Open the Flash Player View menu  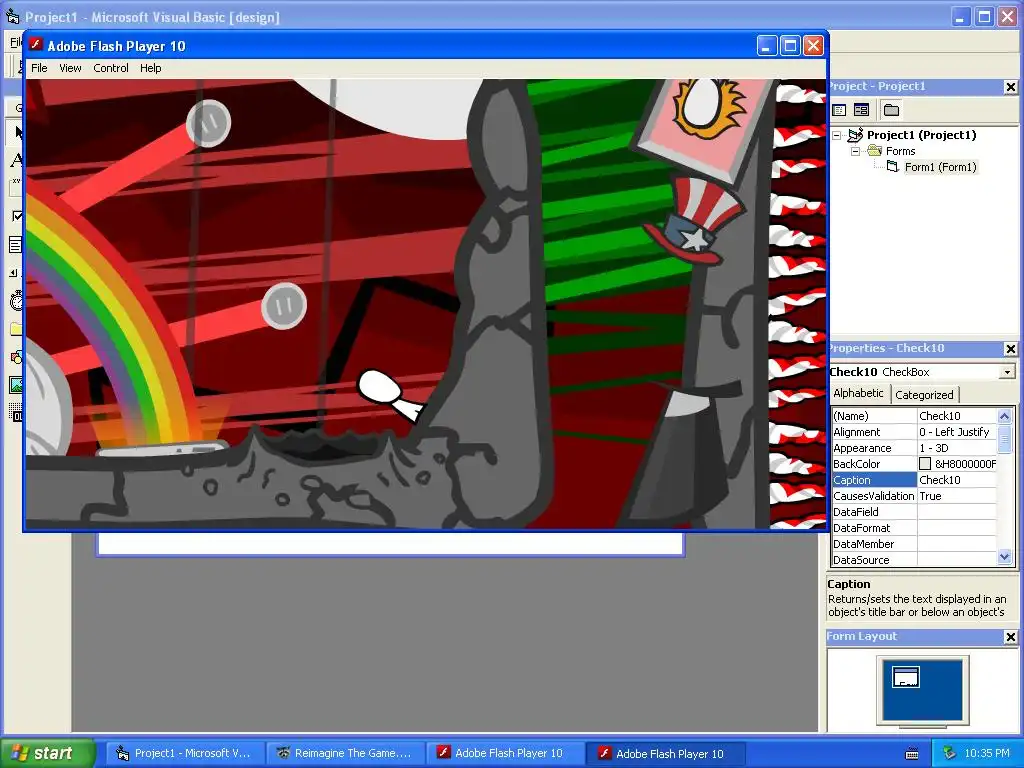[x=70, y=68]
